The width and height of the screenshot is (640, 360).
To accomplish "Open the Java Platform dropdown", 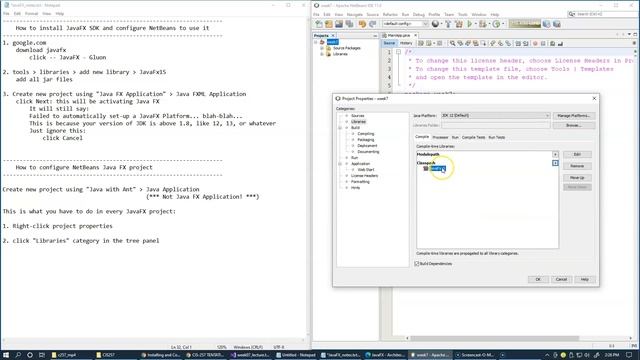I will click(x=496, y=116).
